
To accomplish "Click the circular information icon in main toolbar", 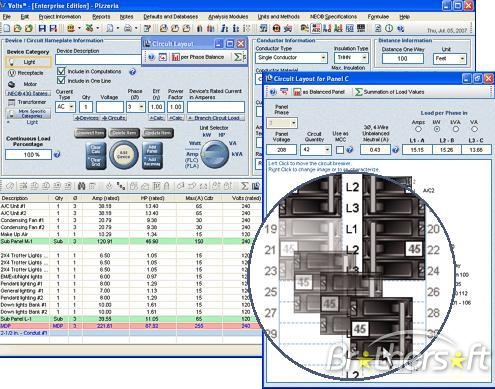I will coord(389,28).
